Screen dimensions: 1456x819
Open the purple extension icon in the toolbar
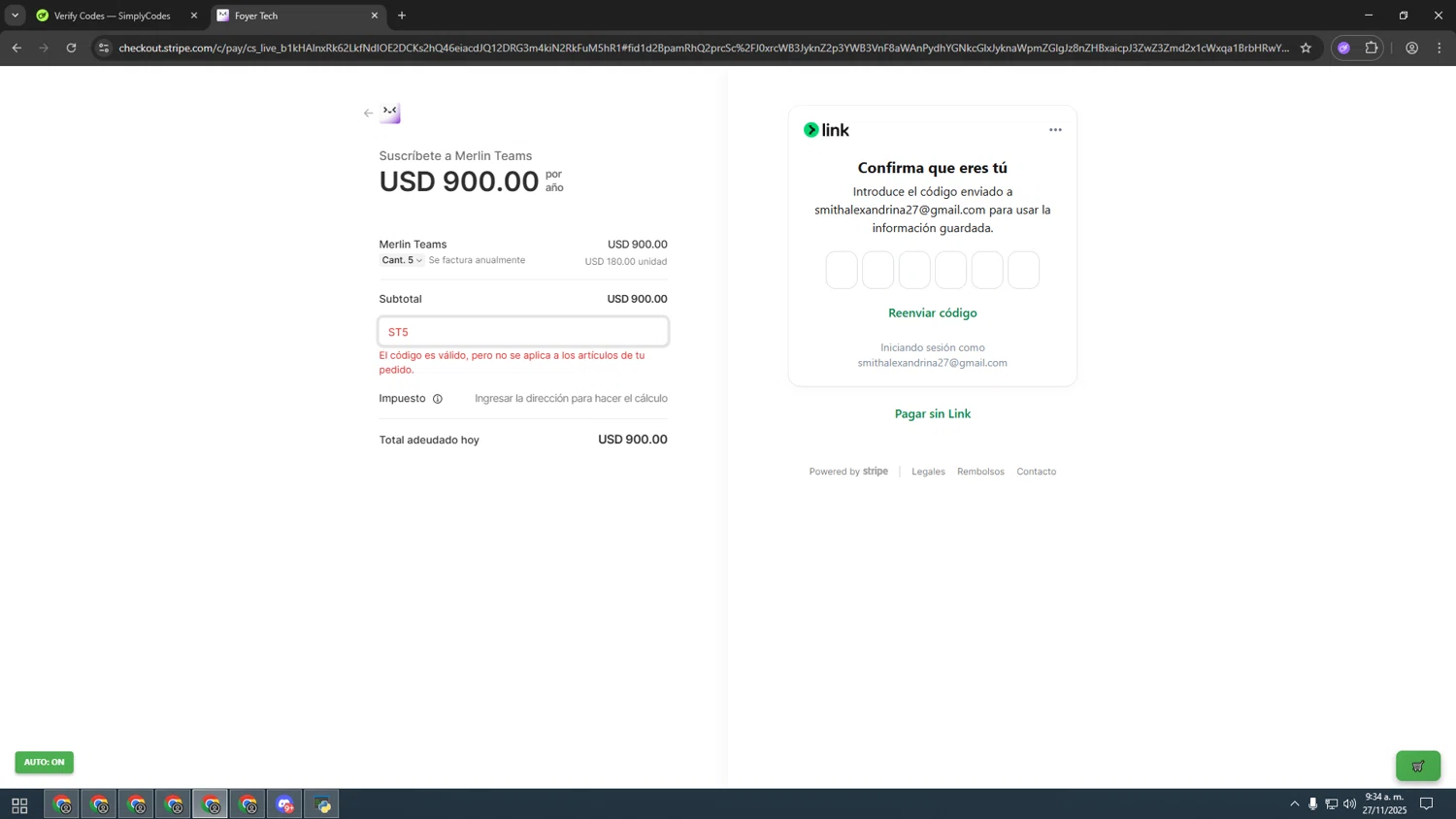1343,48
